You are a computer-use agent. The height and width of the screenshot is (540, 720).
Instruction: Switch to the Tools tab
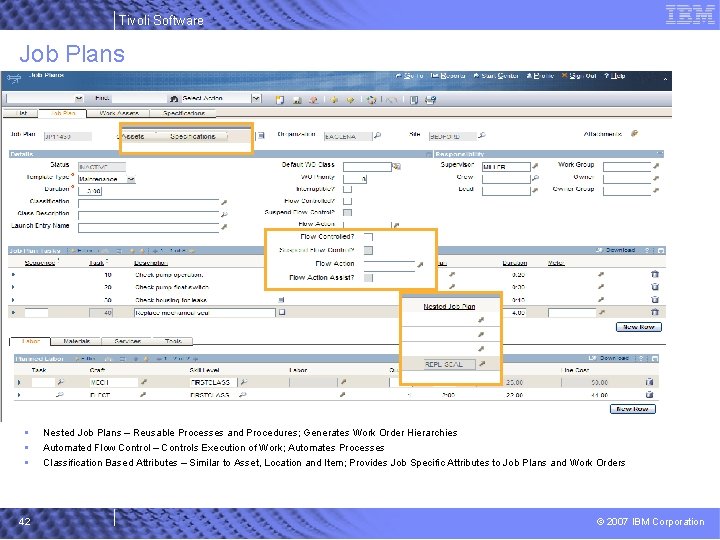(x=173, y=341)
